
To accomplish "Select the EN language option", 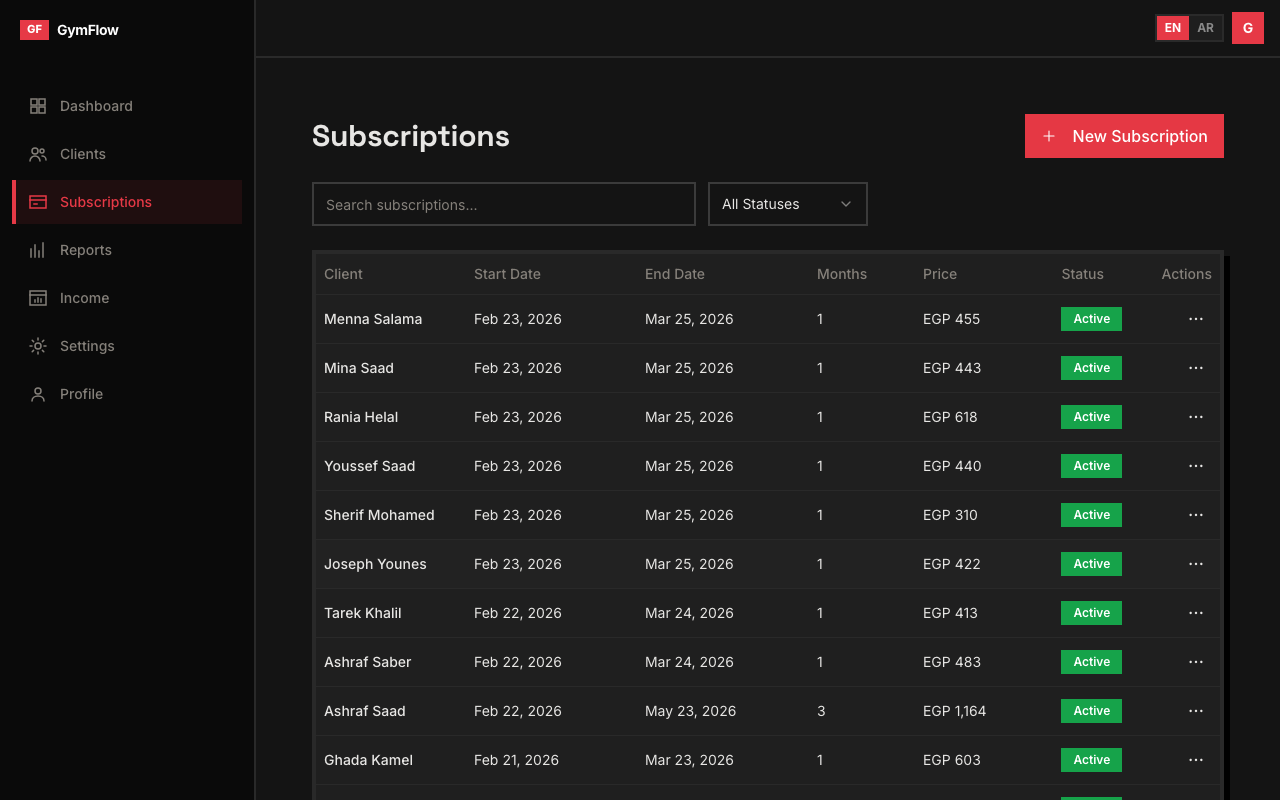I will pyautogui.click(x=1172, y=28).
